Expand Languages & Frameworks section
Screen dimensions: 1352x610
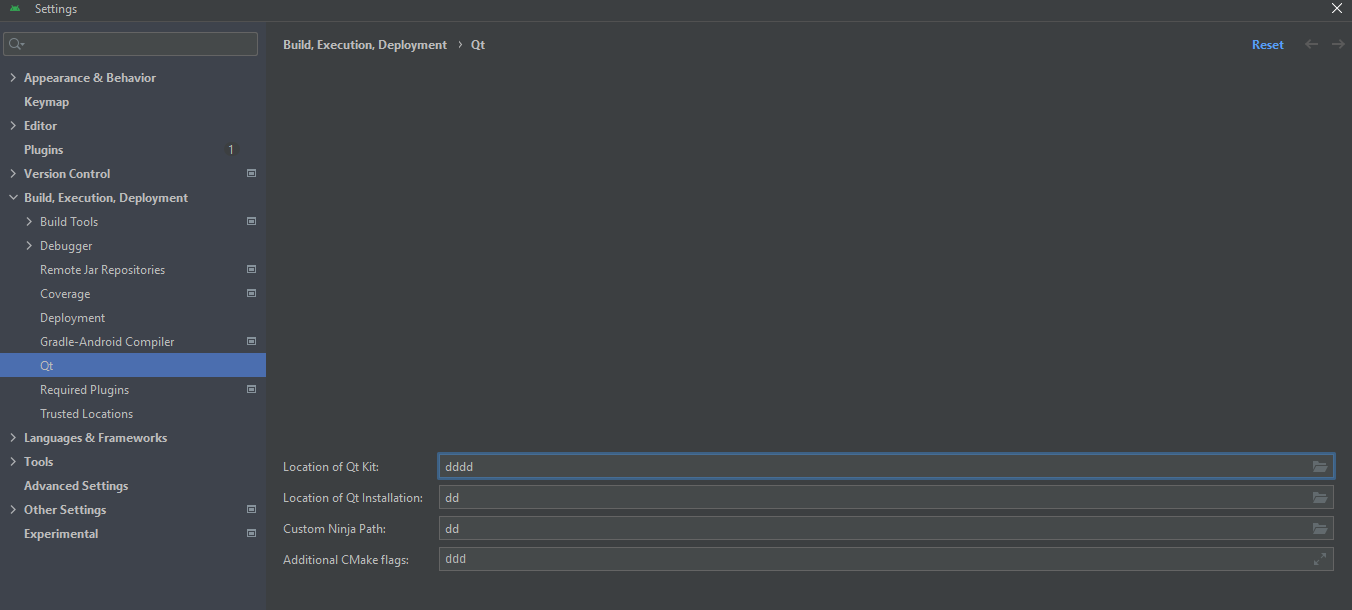[13, 438]
